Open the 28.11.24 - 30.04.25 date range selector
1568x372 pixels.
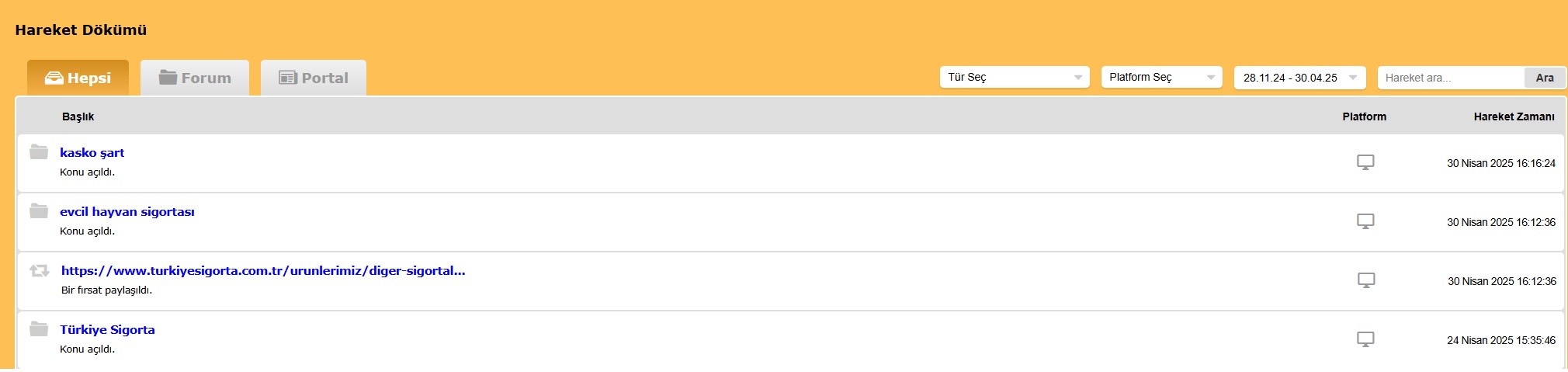click(1299, 78)
